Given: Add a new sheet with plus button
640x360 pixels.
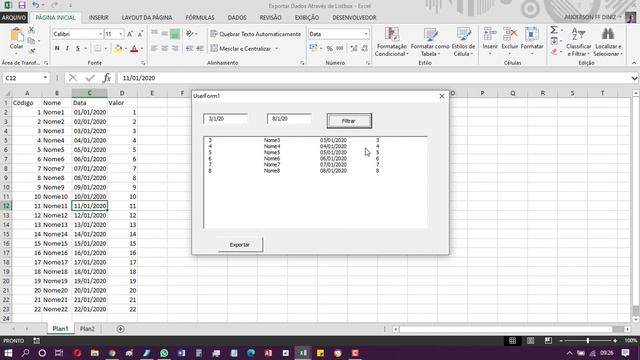Looking at the screenshot, I should (x=120, y=329).
